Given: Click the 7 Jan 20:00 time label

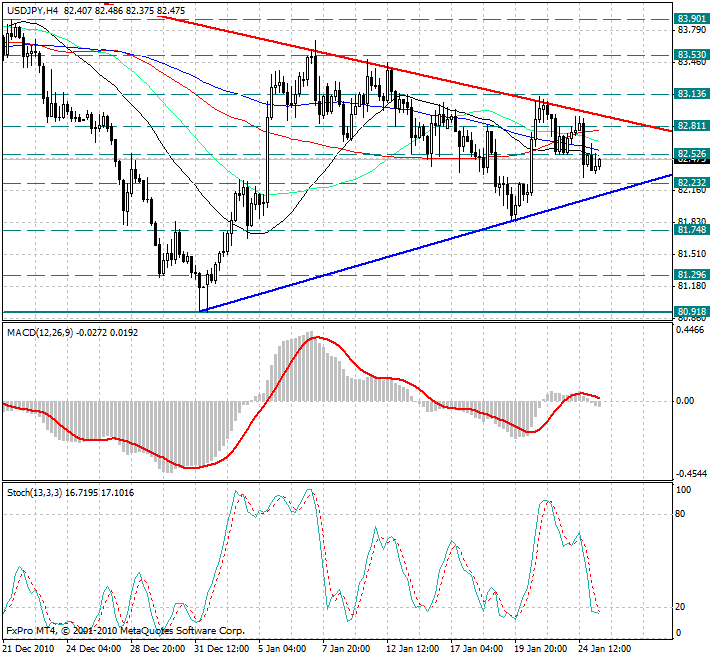Looking at the screenshot, I should tap(347, 649).
